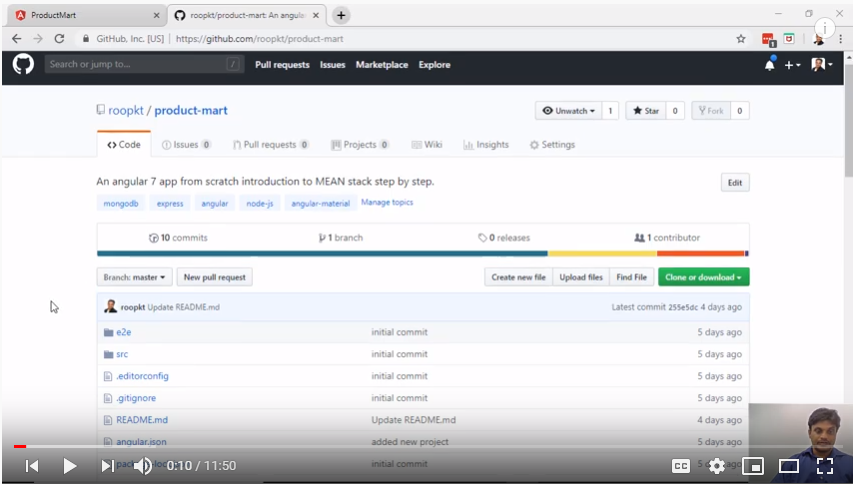This screenshot has height=484, width=853.
Task: Click the video play button
Action: click(x=69, y=466)
